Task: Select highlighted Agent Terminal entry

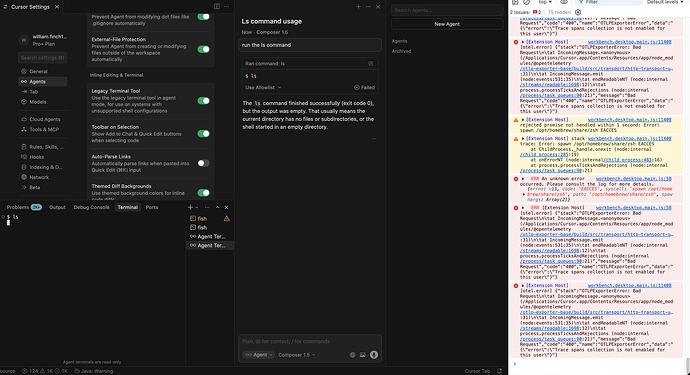Action: [x=210, y=246]
